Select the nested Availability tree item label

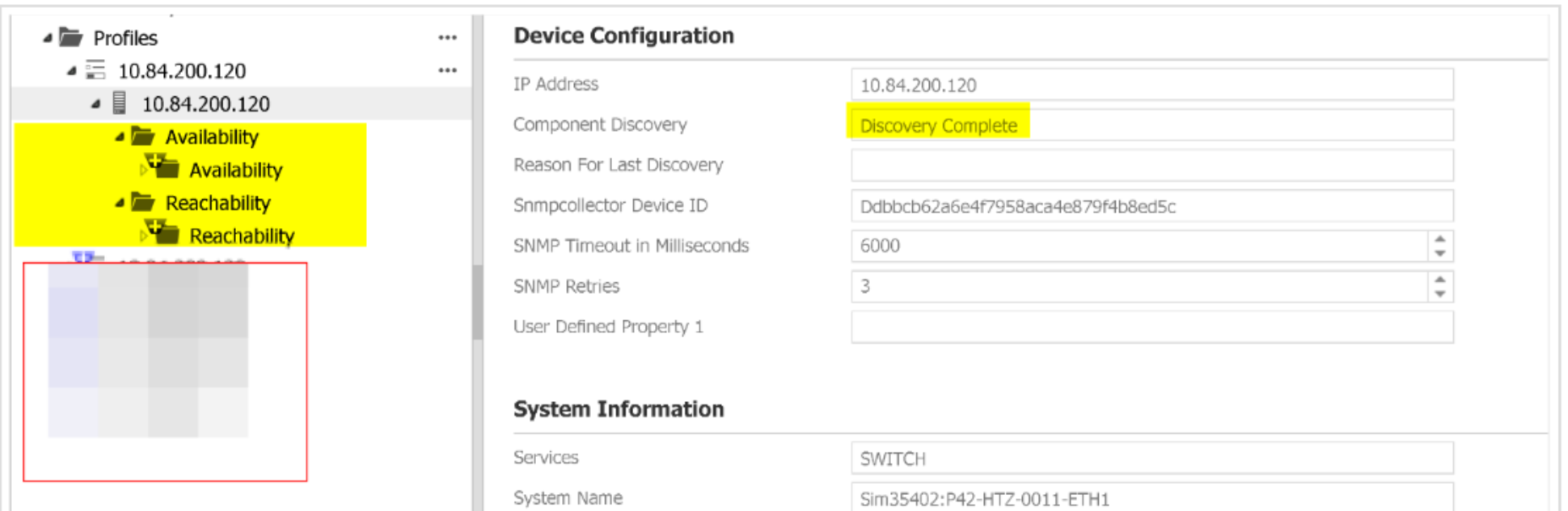[x=236, y=171]
